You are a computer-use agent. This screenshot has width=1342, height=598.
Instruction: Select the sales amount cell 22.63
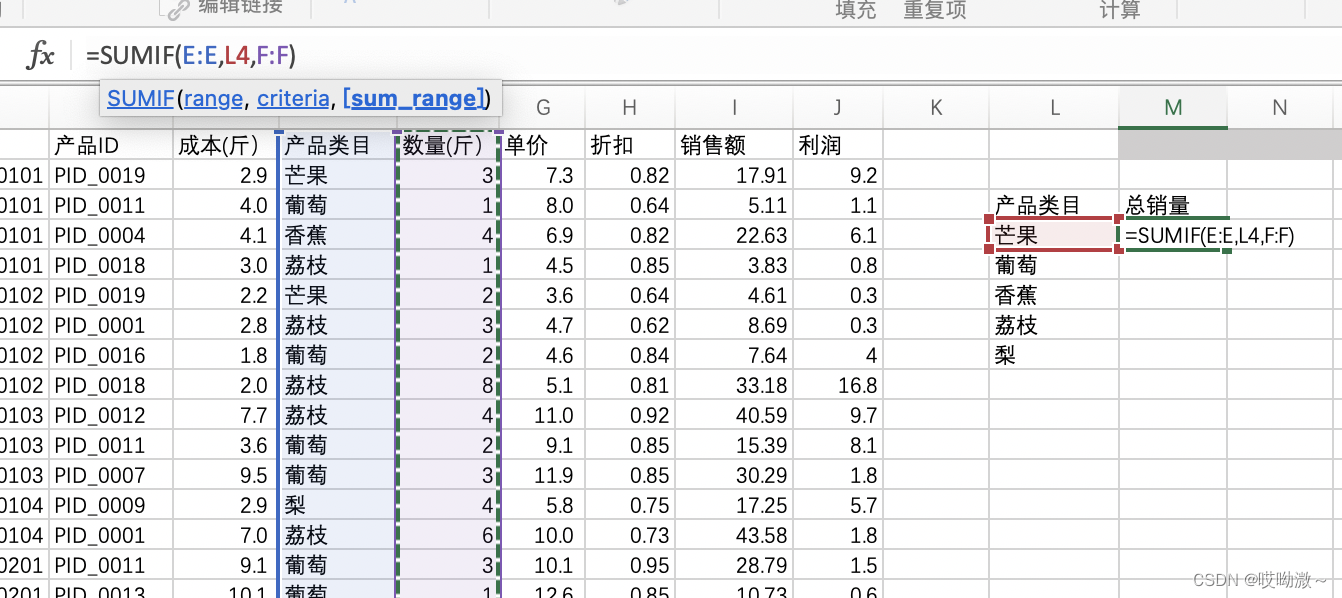734,235
